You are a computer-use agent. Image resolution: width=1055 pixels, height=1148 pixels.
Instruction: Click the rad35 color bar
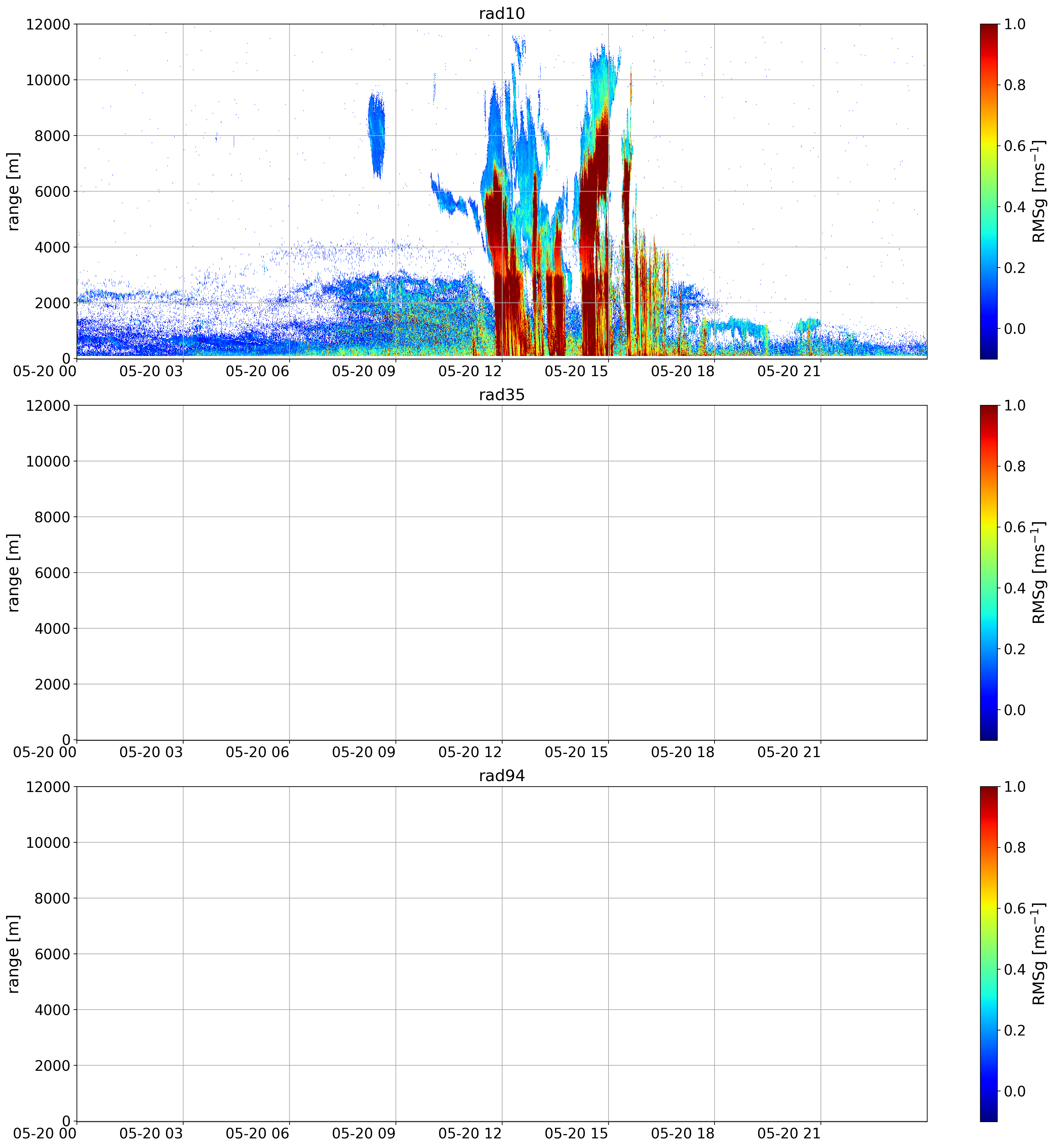pos(989,573)
